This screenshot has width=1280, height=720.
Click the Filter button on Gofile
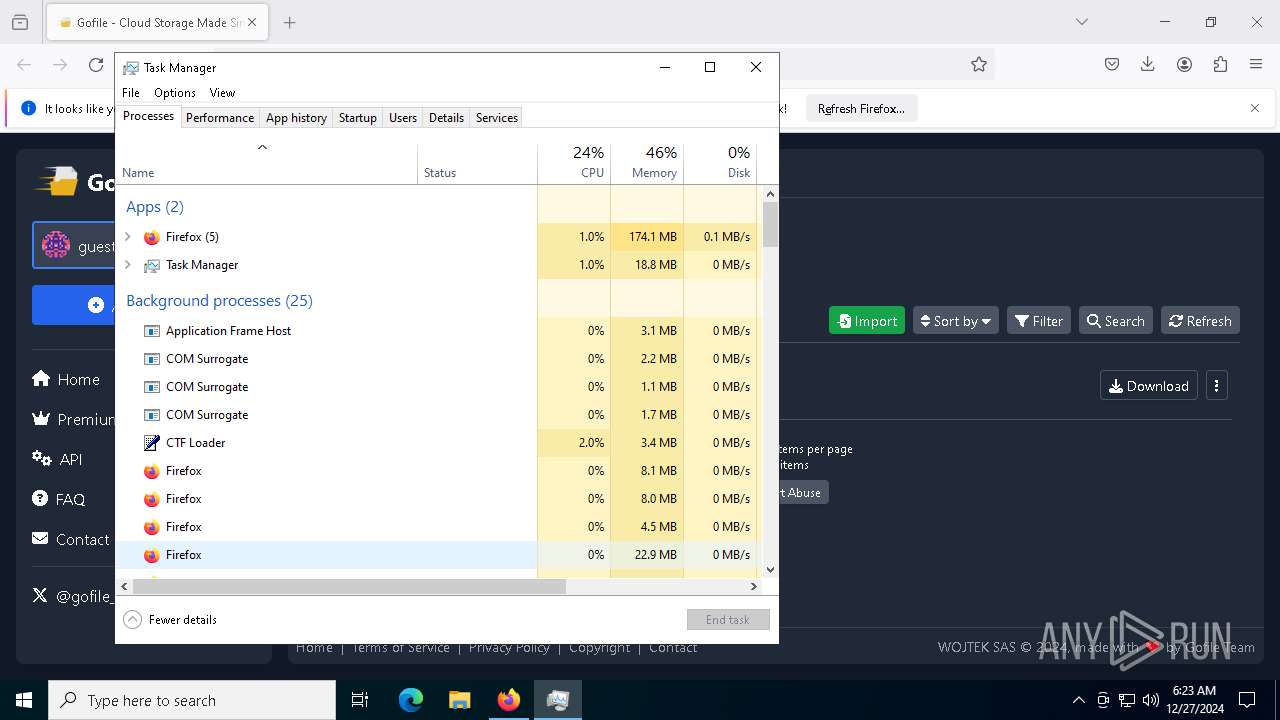pos(1039,321)
